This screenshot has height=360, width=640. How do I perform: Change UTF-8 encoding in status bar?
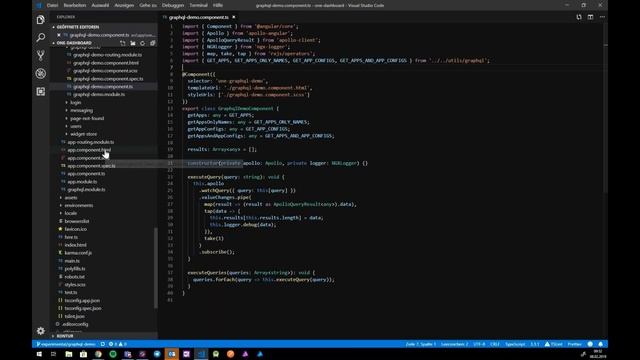479,344
